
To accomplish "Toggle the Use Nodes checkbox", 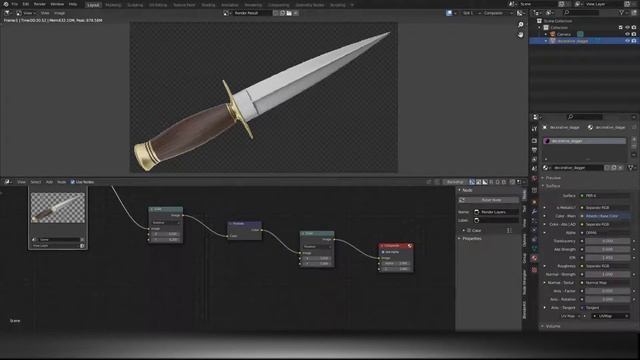I will coord(73,182).
